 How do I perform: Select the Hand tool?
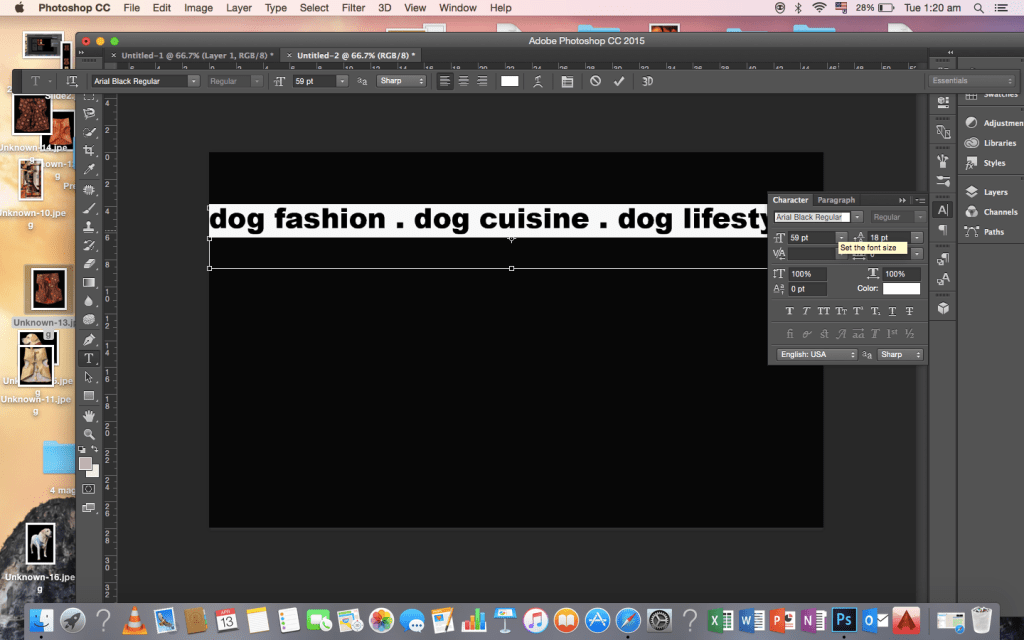pyautogui.click(x=89, y=415)
